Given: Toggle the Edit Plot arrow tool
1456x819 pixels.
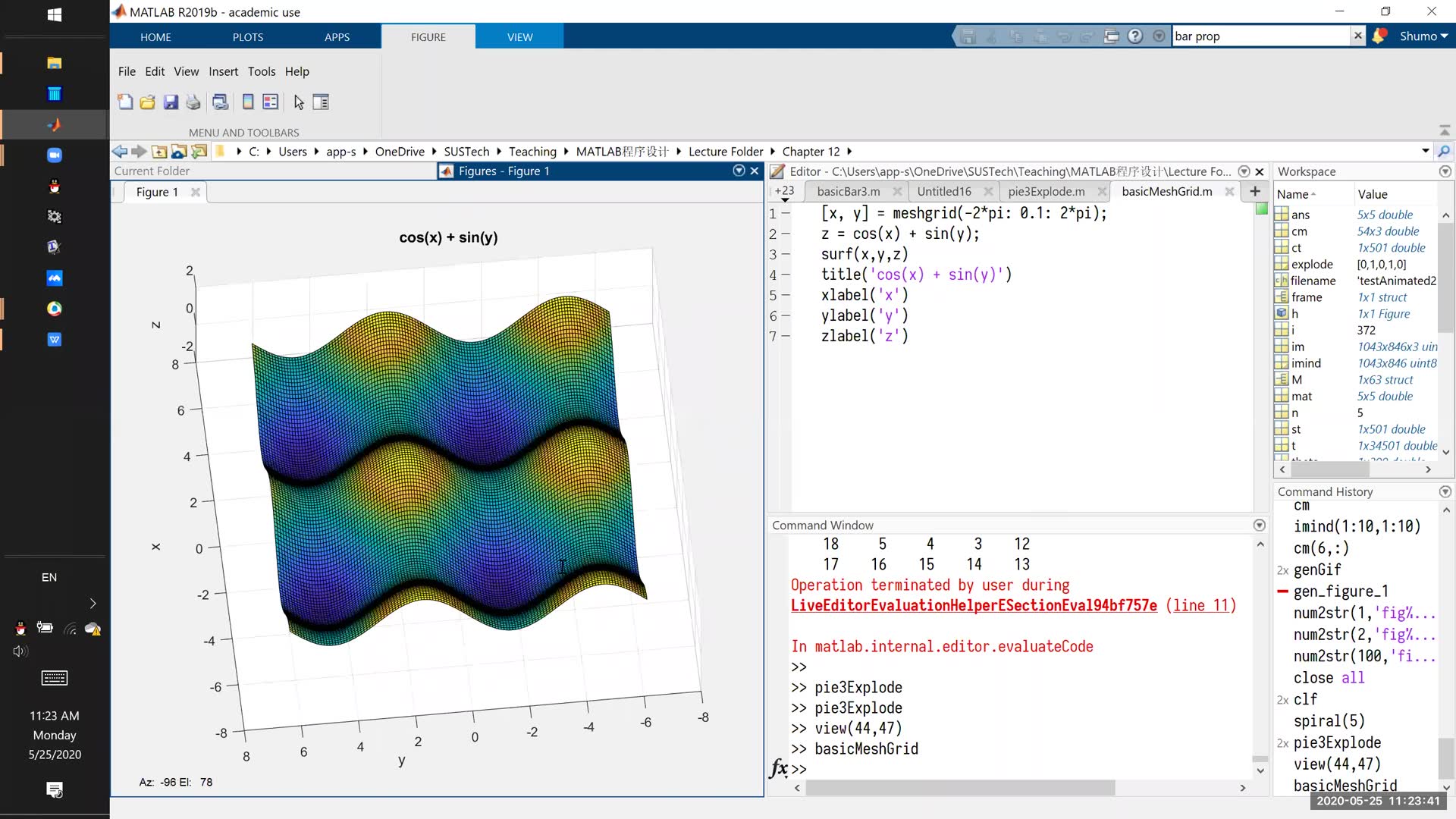Looking at the screenshot, I should 299,102.
